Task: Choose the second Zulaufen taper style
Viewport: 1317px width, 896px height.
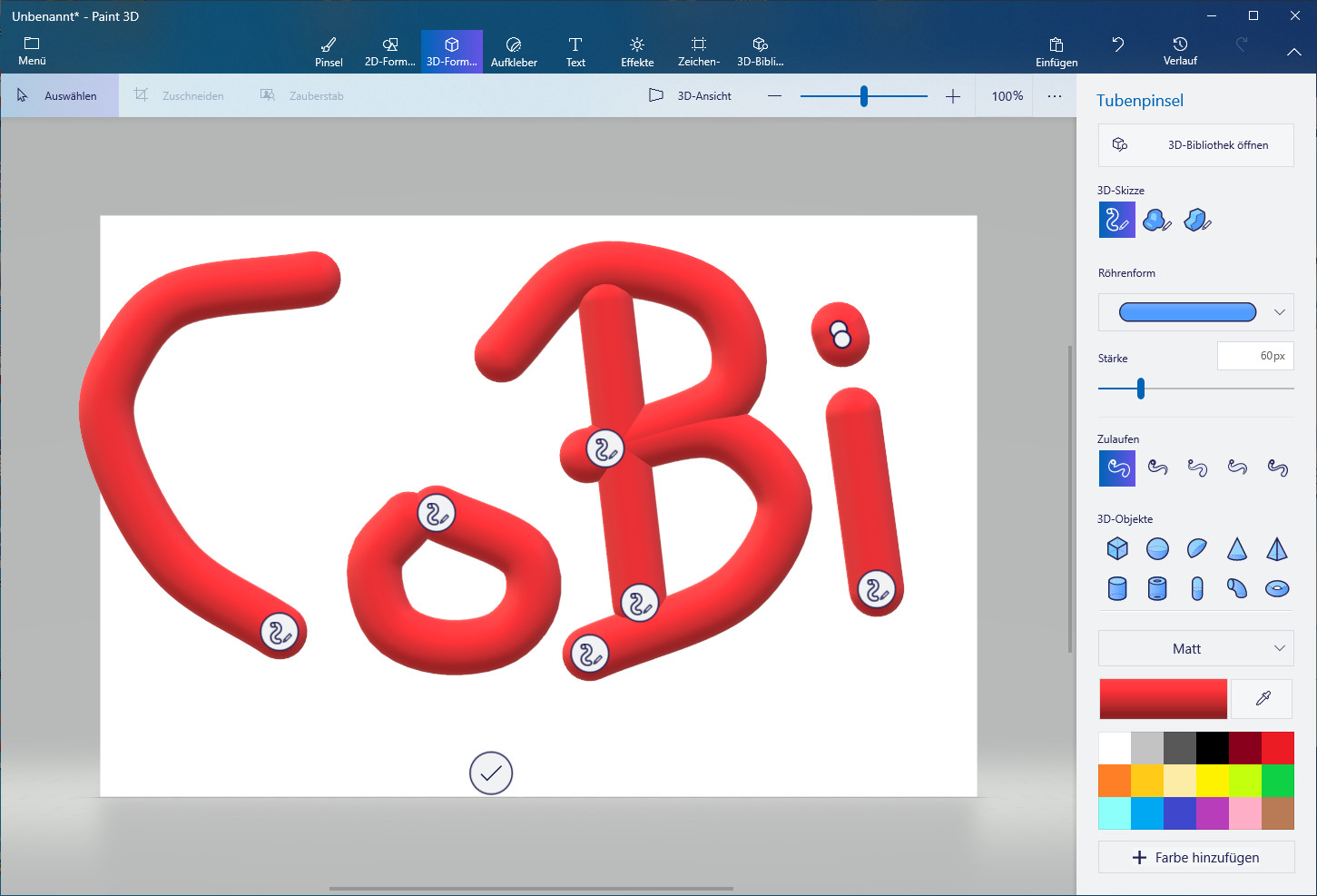Action: click(x=1156, y=468)
